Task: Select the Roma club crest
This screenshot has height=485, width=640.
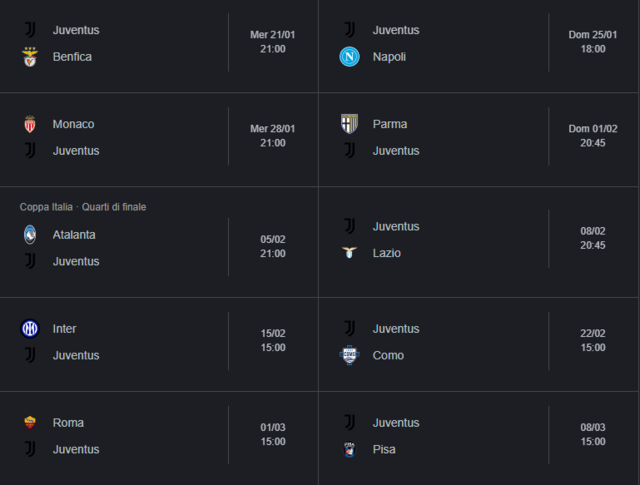Action: (x=30, y=423)
